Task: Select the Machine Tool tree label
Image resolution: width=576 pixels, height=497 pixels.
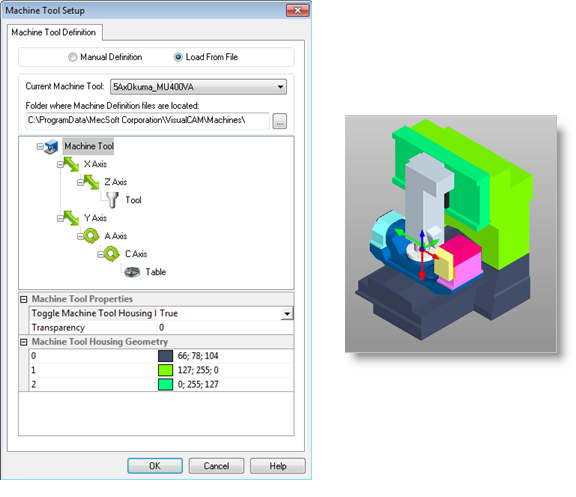Action: [89, 146]
